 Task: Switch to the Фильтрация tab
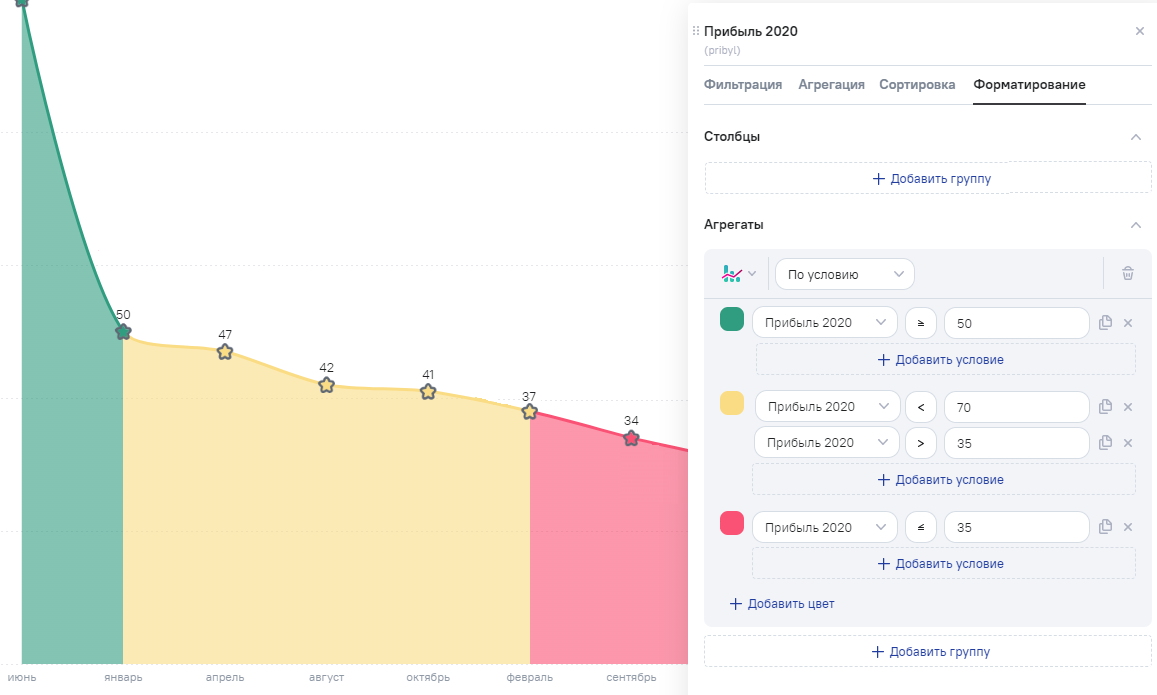click(x=742, y=85)
